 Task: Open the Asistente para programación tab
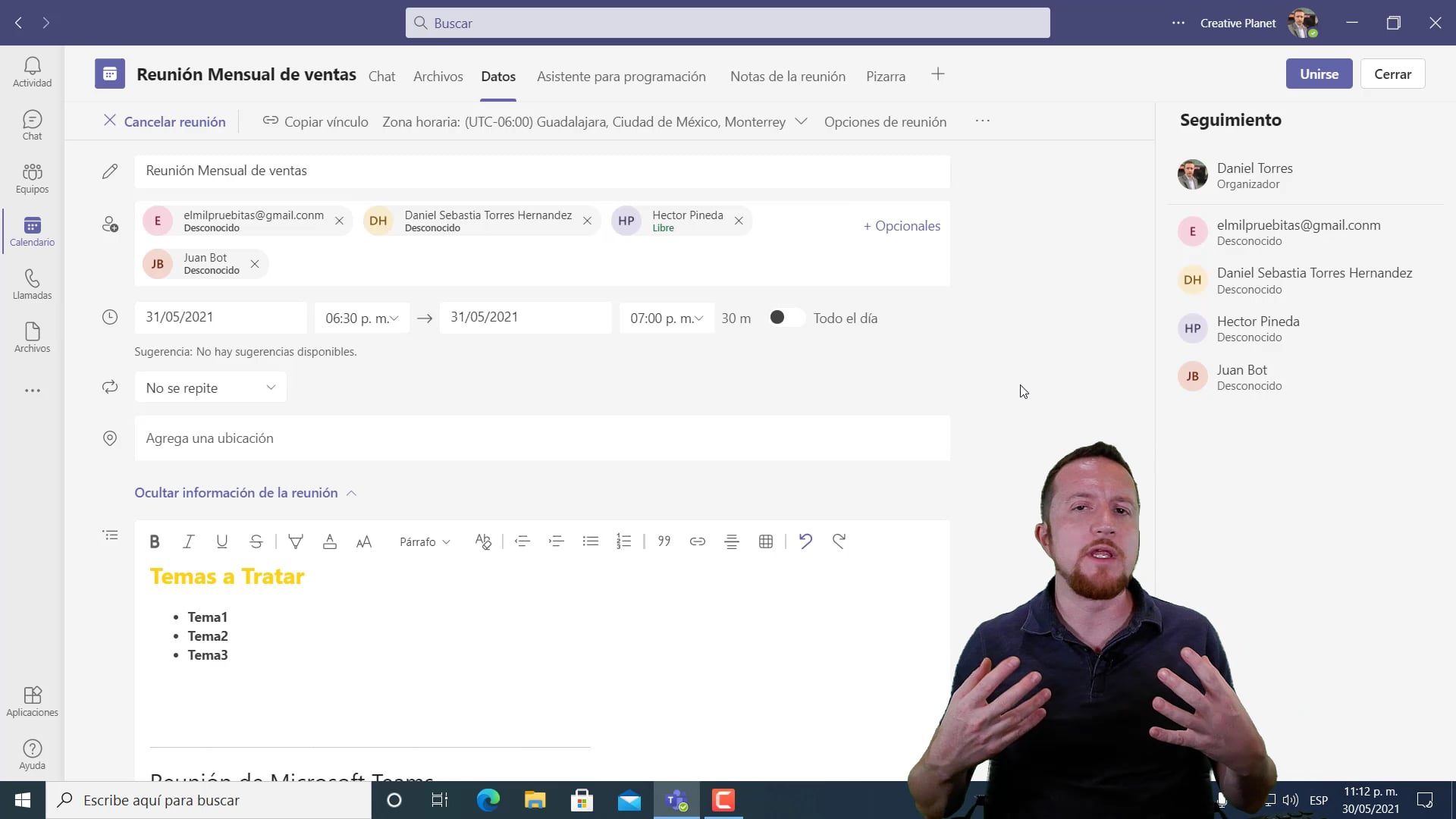click(x=621, y=76)
